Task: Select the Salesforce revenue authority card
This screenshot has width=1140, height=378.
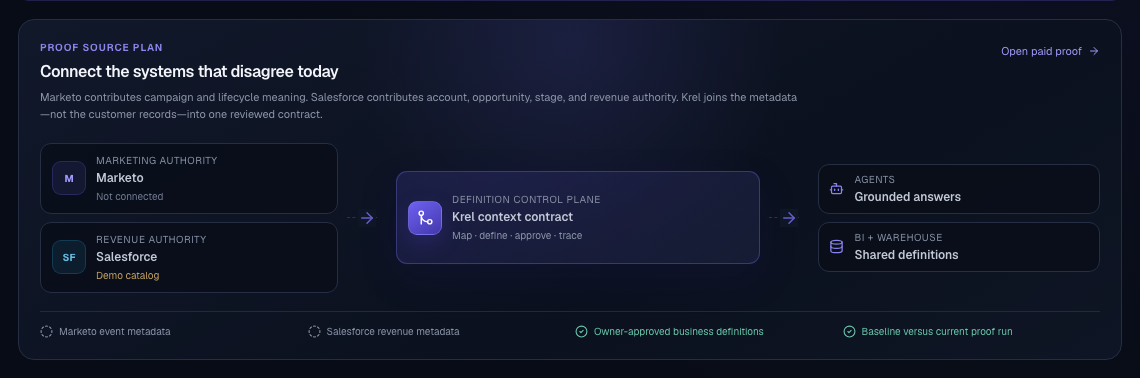Action: 189,257
